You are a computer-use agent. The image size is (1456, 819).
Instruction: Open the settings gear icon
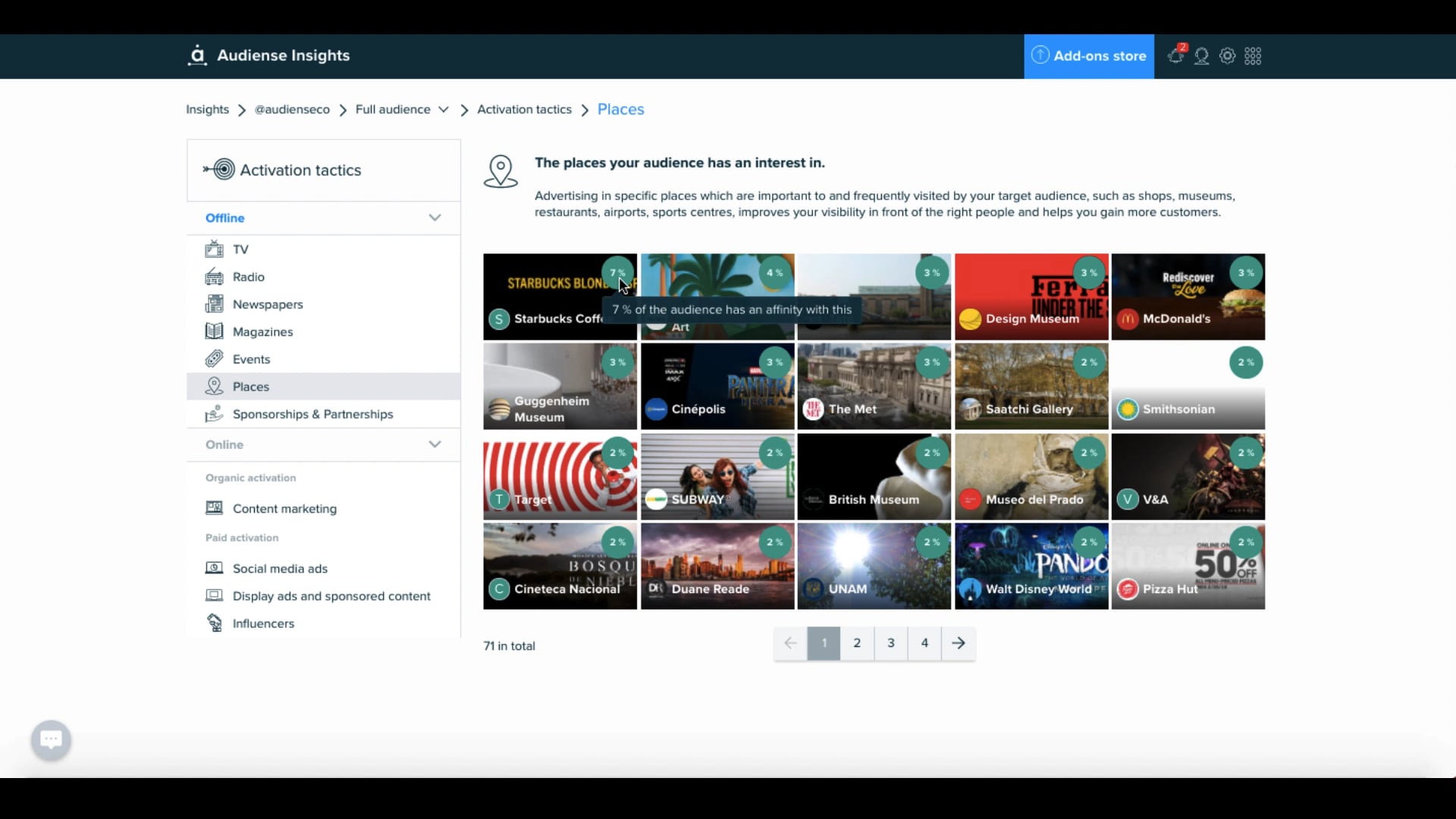1228,56
